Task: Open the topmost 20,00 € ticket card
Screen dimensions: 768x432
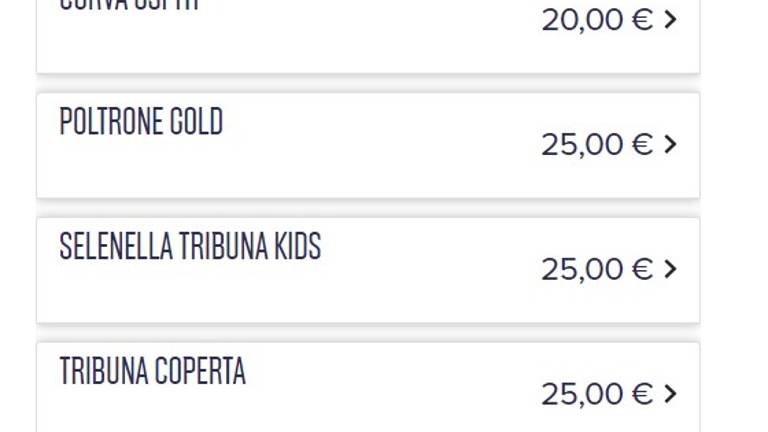Action: pyautogui.click(x=368, y=36)
